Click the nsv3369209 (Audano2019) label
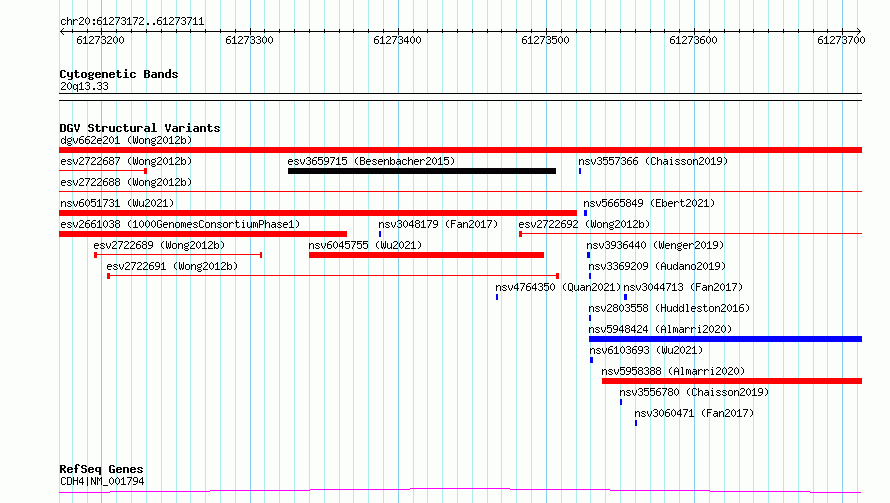The height and width of the screenshot is (503, 890). pyautogui.click(x=657, y=266)
